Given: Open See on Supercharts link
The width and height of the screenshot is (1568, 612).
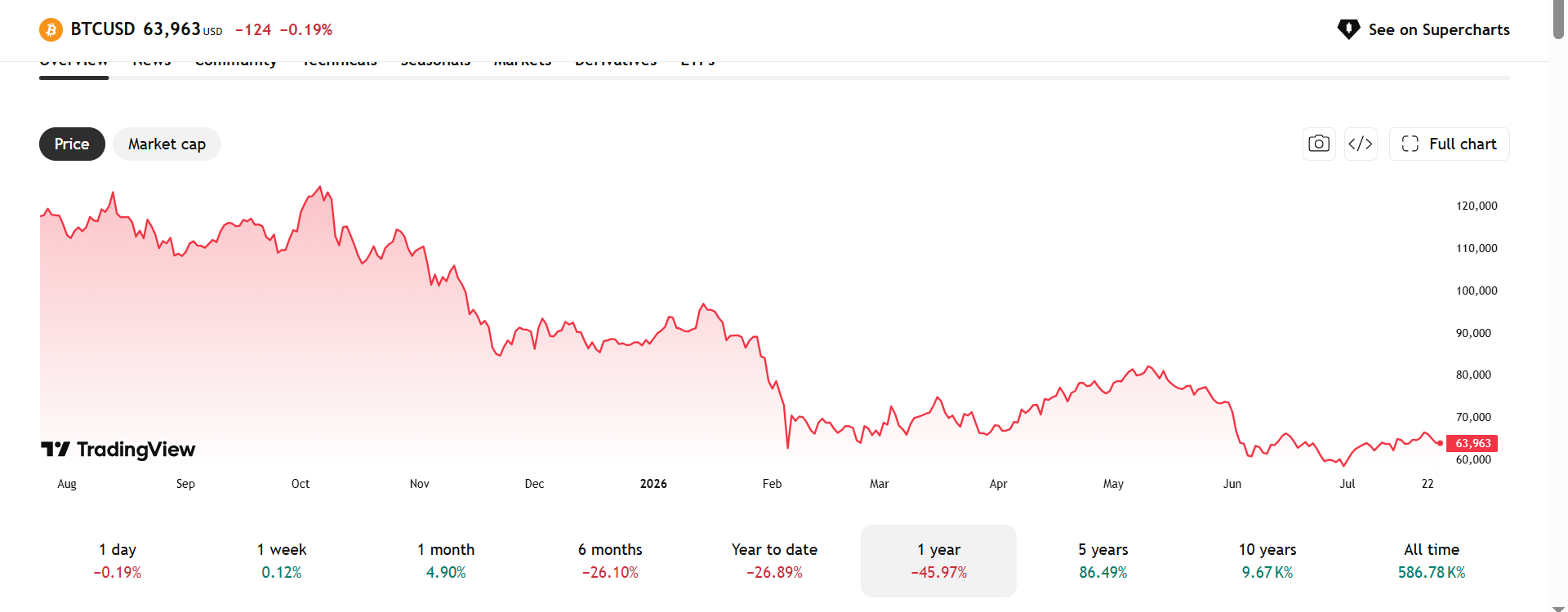Looking at the screenshot, I should (1423, 29).
